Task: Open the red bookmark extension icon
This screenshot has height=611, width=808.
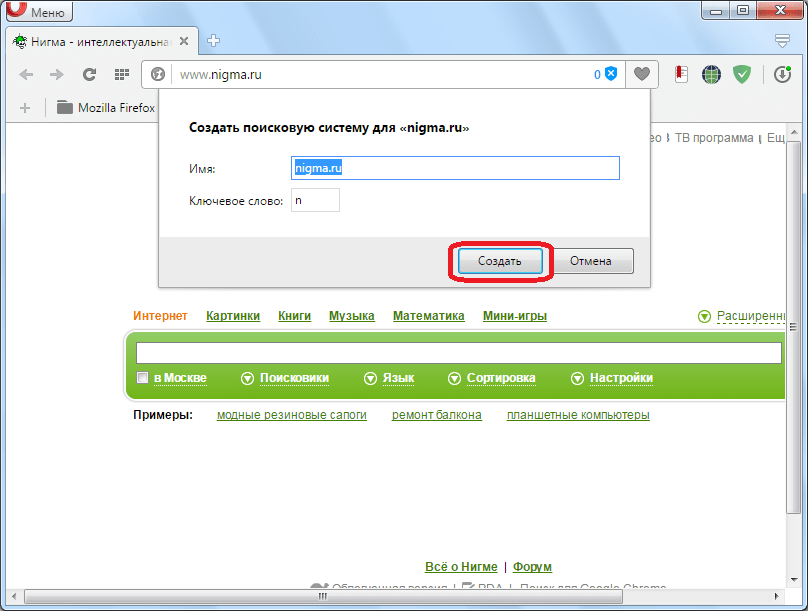Action: click(681, 74)
